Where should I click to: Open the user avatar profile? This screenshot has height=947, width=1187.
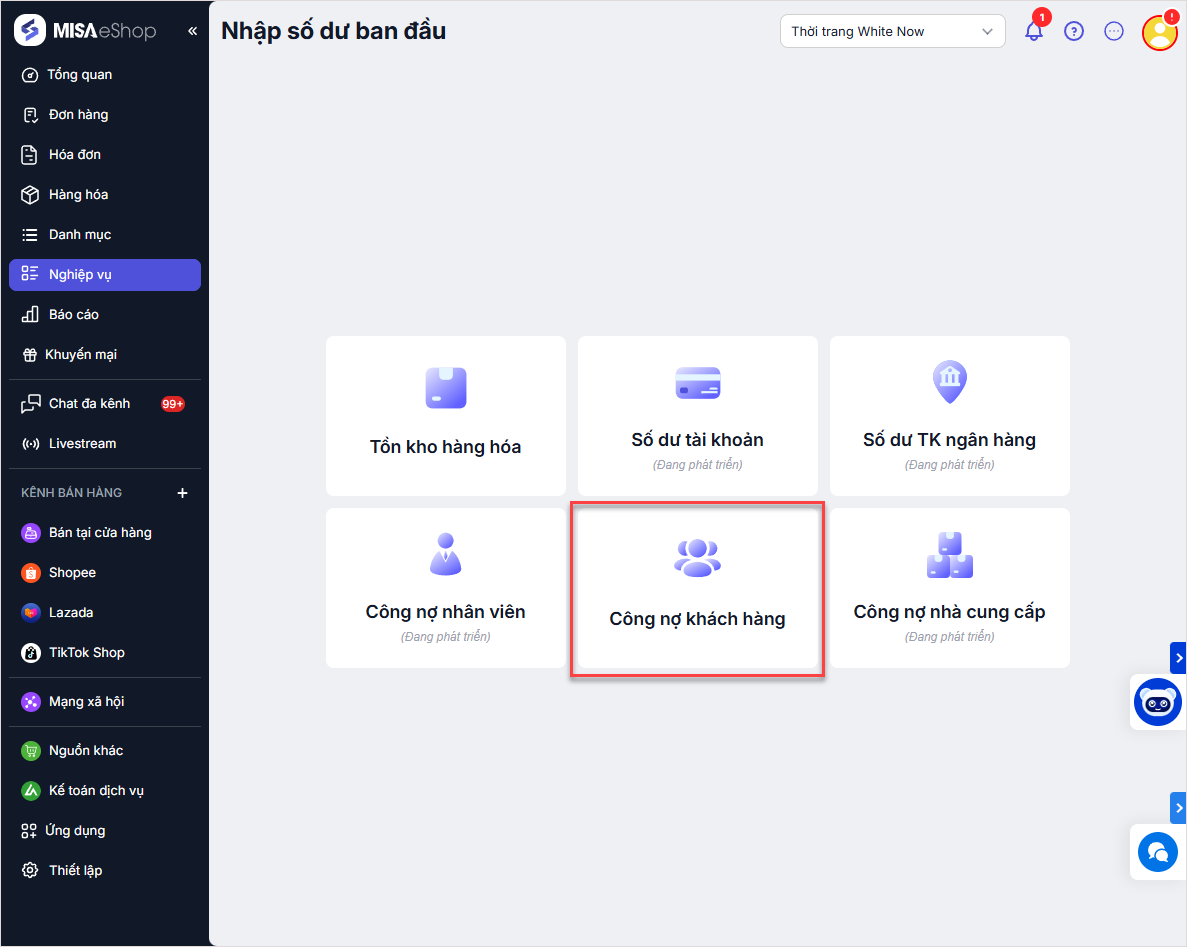point(1159,32)
